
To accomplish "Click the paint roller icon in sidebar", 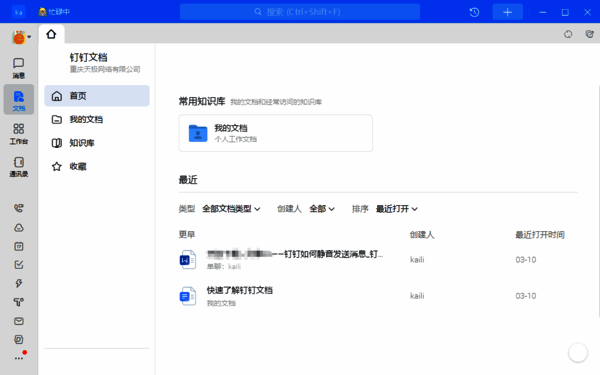I will click(19, 302).
